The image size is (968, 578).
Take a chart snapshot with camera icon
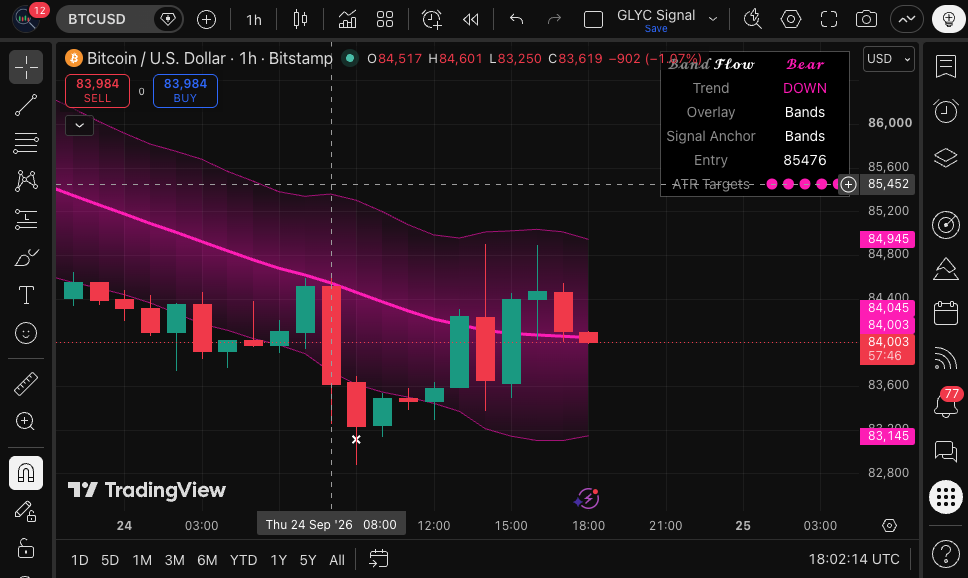[x=866, y=19]
